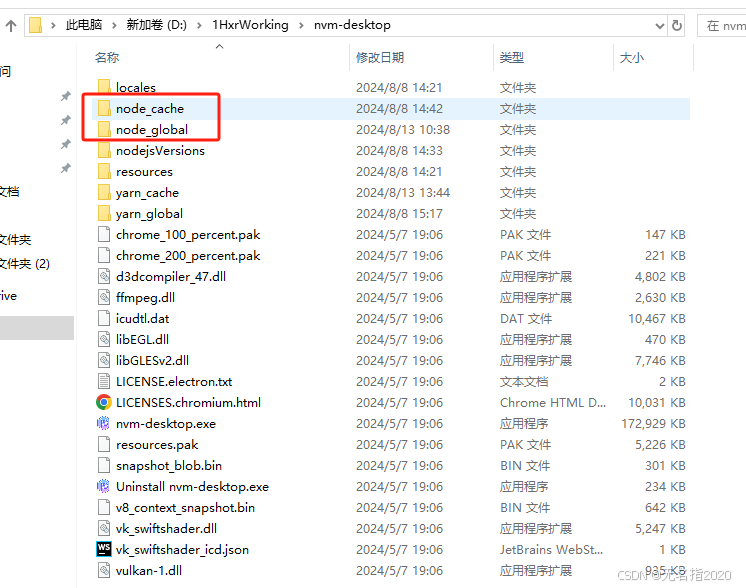Click size 10,467 KB of icudtl.dat
The height and width of the screenshot is (588, 746).
657,318
